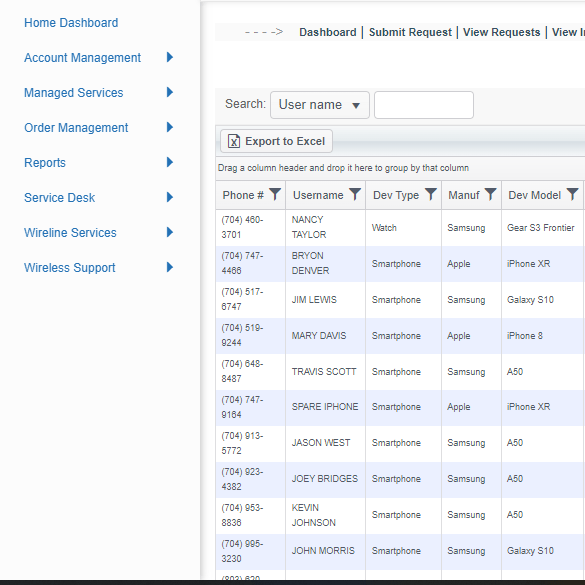Sort by Dev Model column header
Viewport: 585px width, 585px height.
tap(535, 195)
